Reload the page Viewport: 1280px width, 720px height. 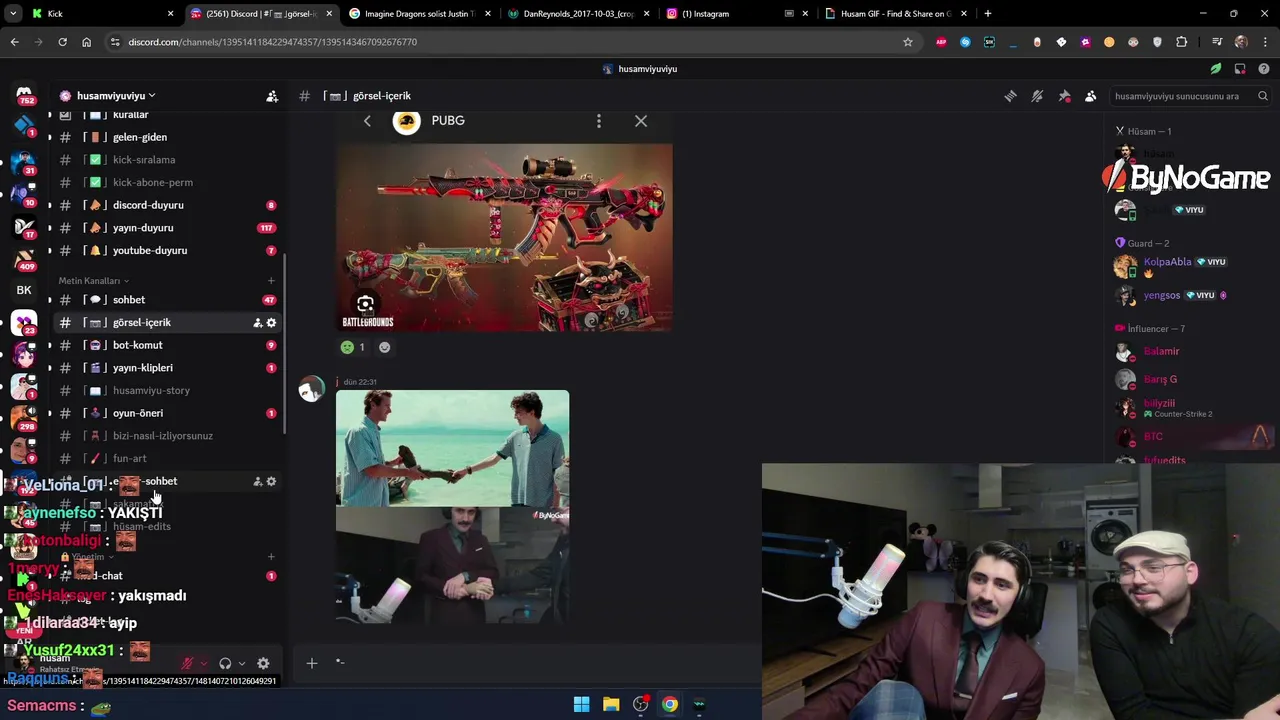point(62,42)
